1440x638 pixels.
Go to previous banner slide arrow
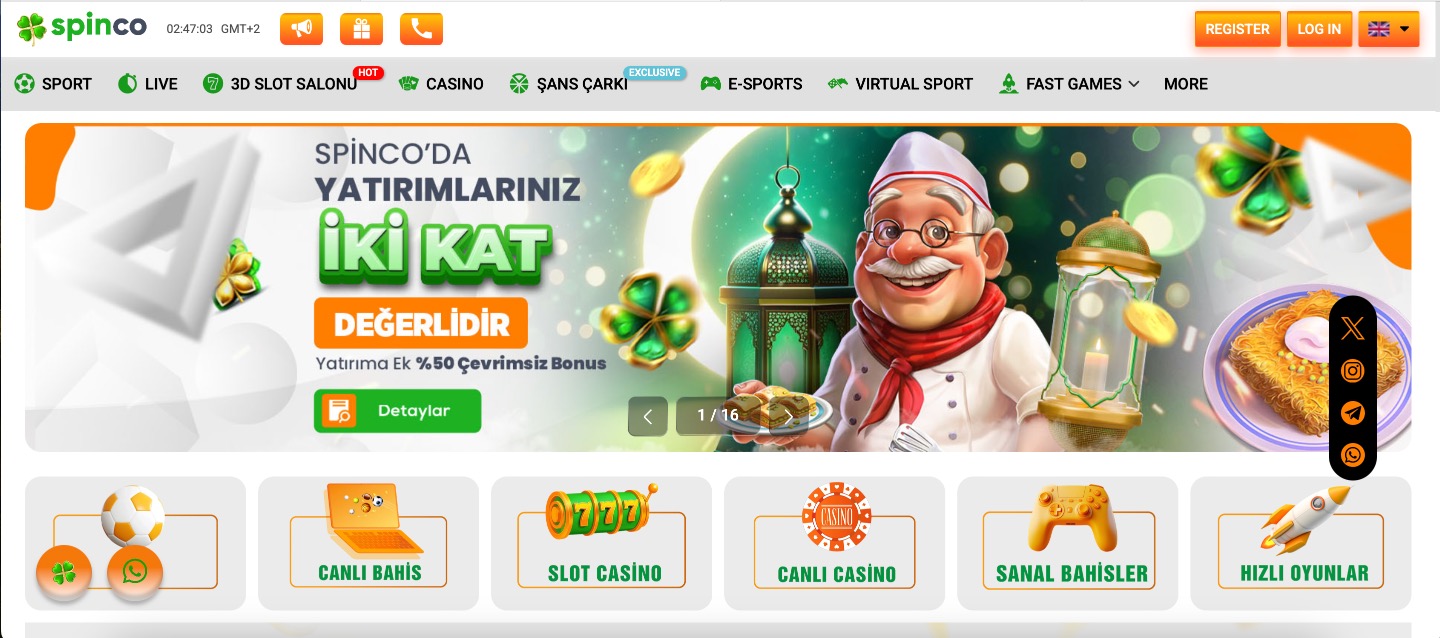tap(648, 416)
